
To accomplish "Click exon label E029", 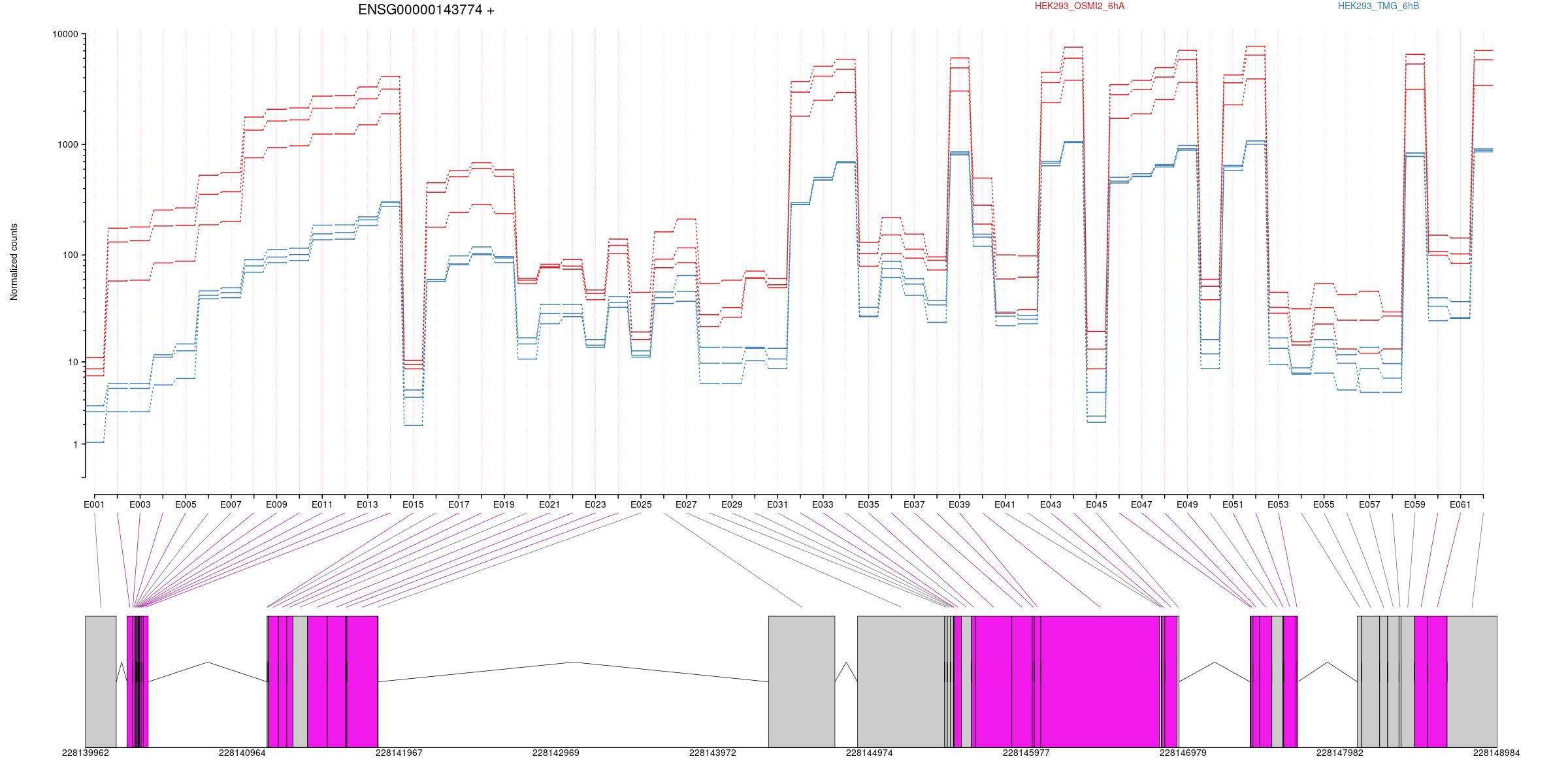I will pyautogui.click(x=732, y=504).
